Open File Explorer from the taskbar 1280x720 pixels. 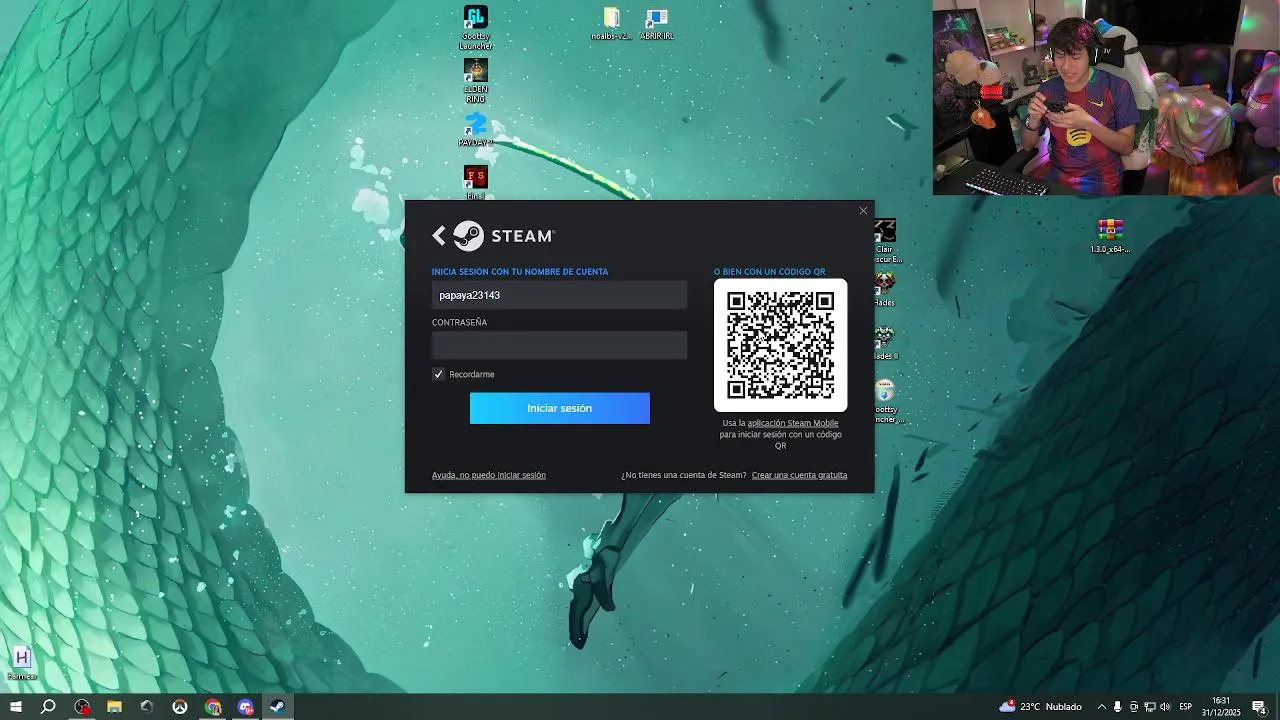point(114,707)
